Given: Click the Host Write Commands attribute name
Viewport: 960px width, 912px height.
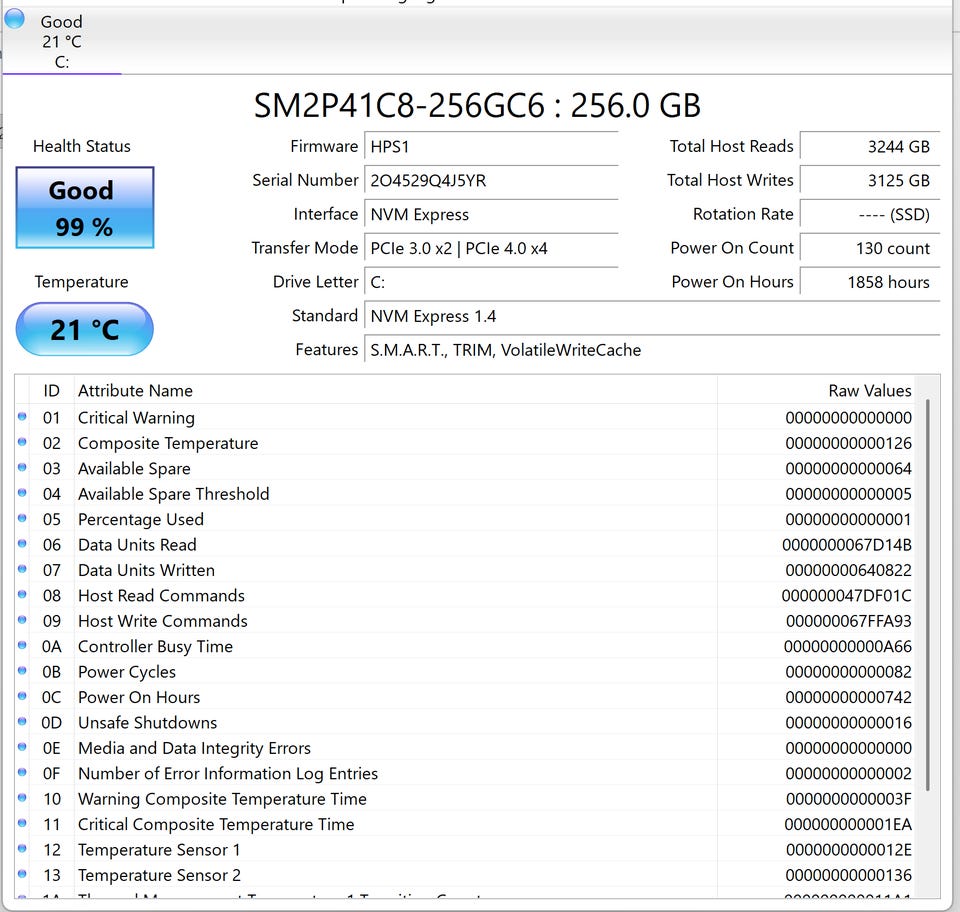Looking at the screenshot, I should (163, 621).
